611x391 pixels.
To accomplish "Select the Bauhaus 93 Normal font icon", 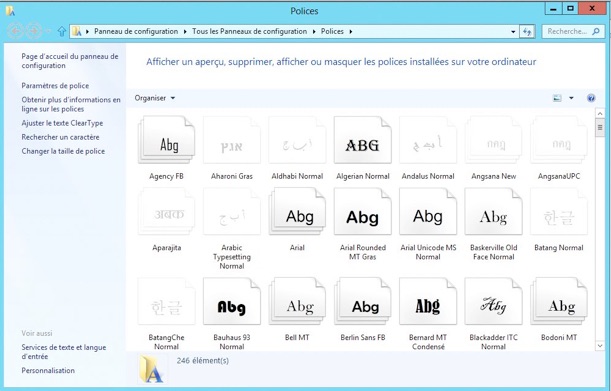I will (x=232, y=301).
